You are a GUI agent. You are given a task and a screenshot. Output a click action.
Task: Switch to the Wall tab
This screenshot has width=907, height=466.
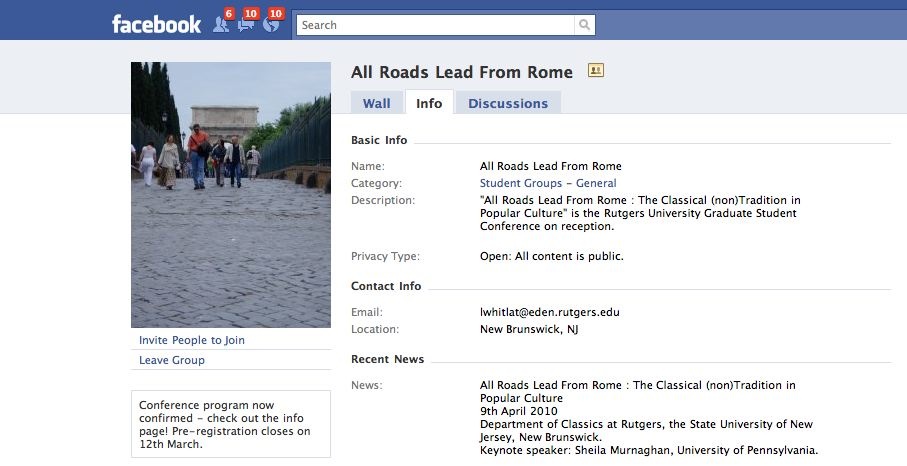(x=377, y=103)
